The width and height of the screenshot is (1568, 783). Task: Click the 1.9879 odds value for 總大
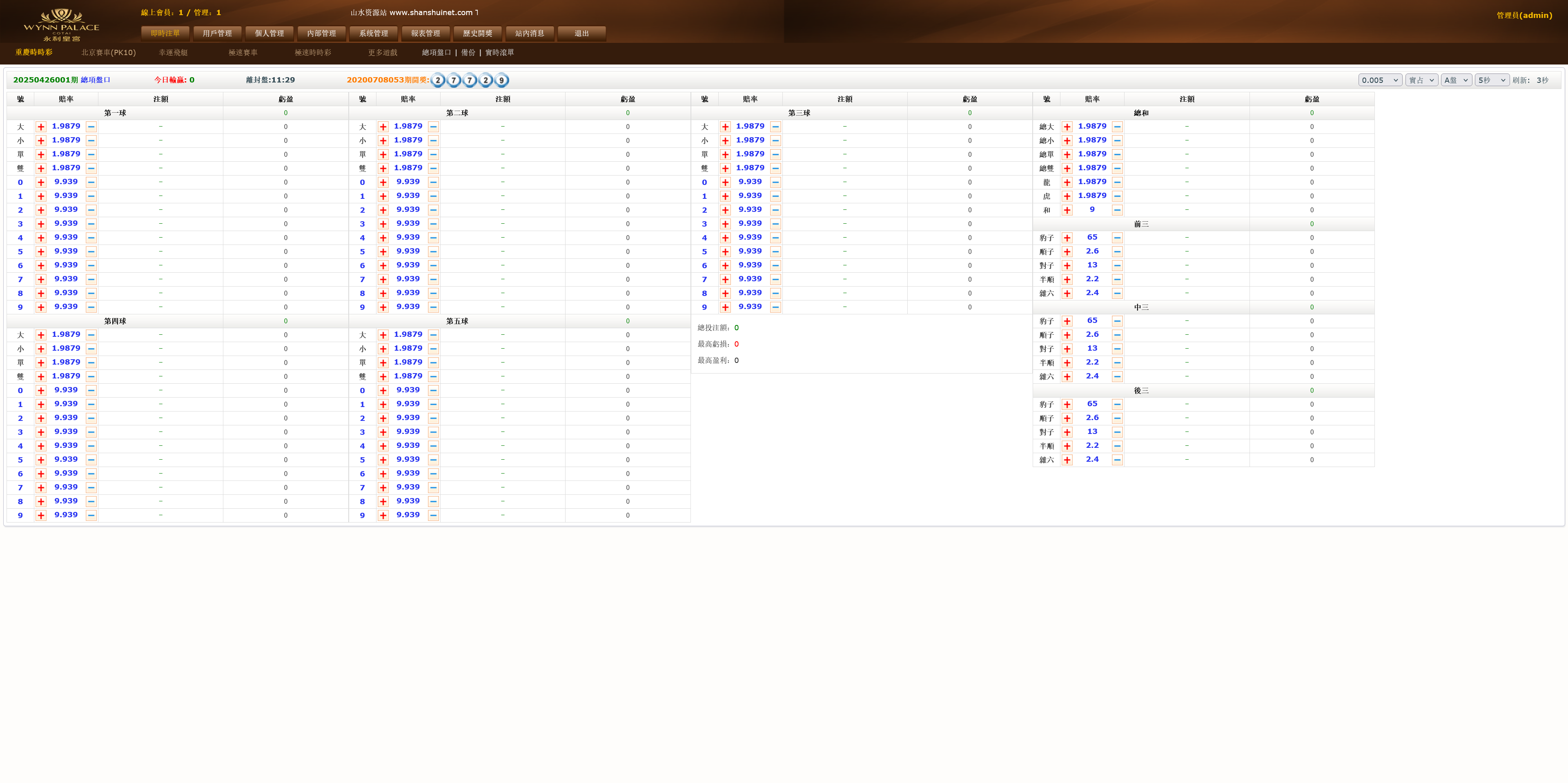tap(1092, 127)
